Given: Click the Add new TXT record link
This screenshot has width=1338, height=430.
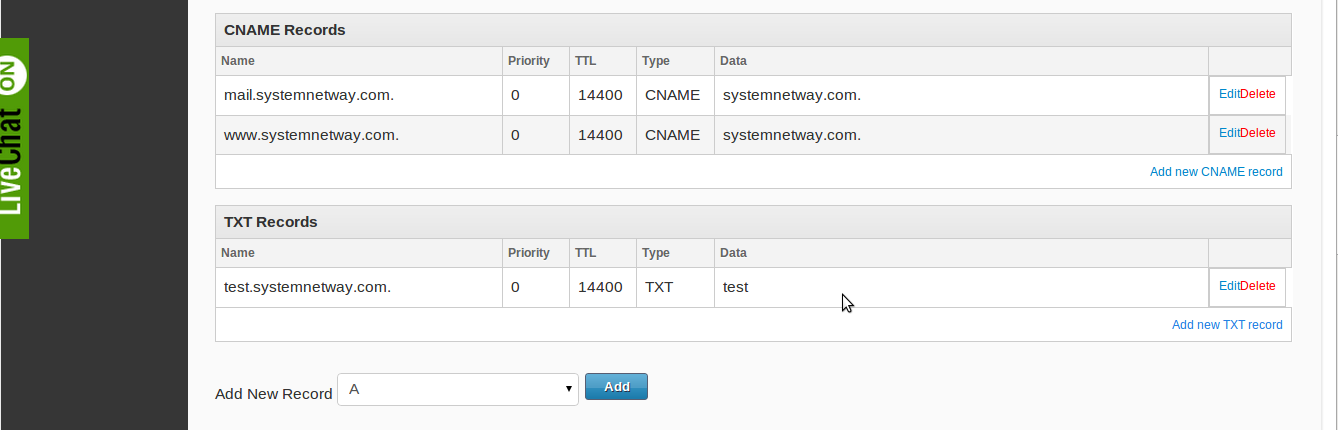Looking at the screenshot, I should pos(1226,325).
